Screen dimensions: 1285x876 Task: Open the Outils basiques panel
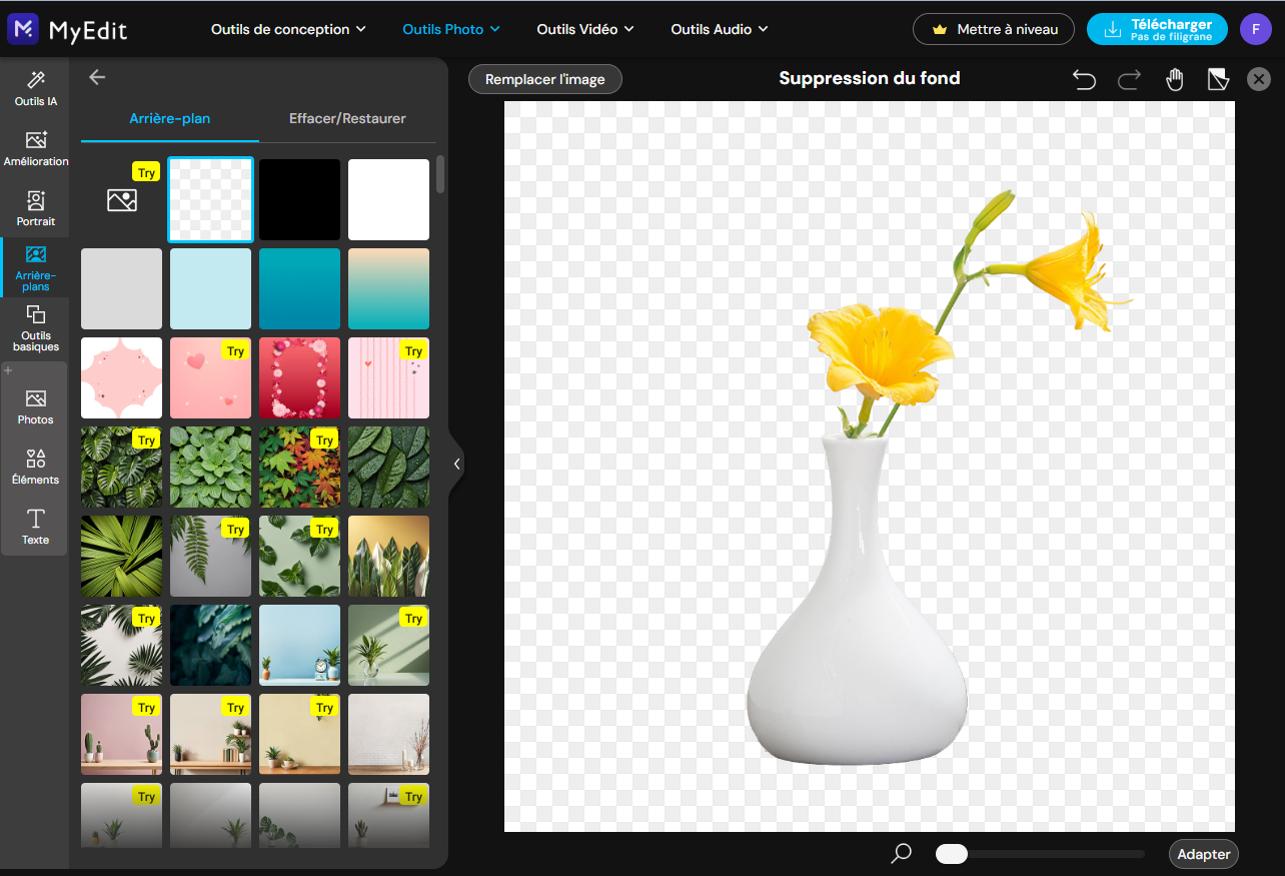[35, 327]
